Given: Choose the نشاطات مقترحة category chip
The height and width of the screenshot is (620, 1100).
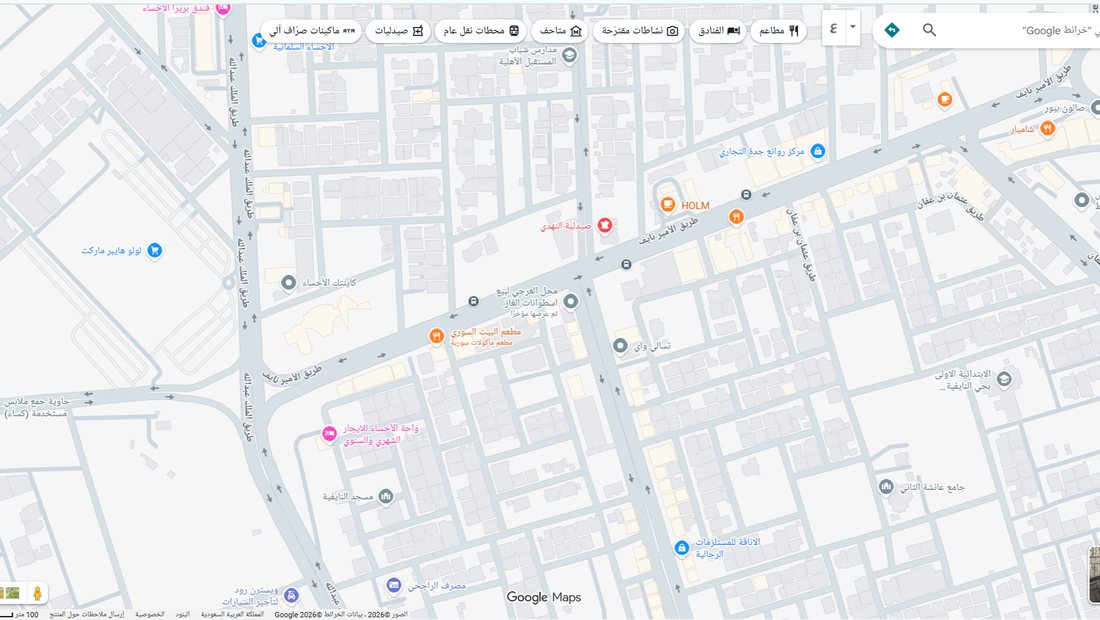Looking at the screenshot, I should [x=640, y=31].
